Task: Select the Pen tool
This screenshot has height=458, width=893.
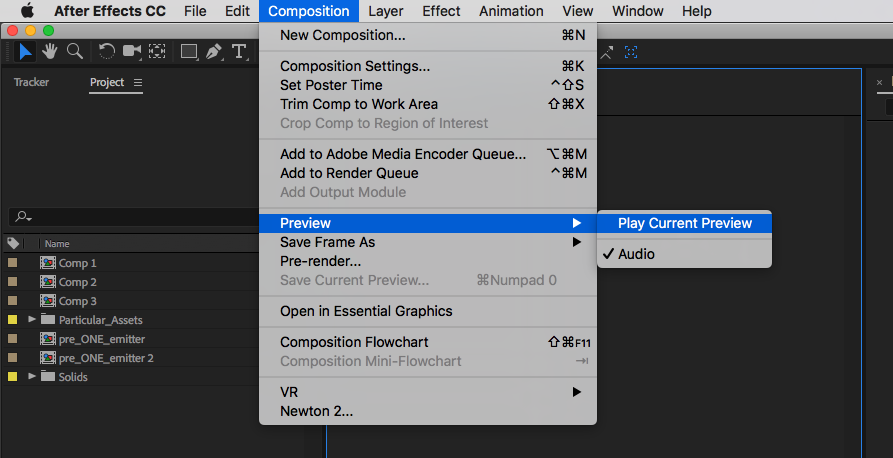Action: (214, 52)
